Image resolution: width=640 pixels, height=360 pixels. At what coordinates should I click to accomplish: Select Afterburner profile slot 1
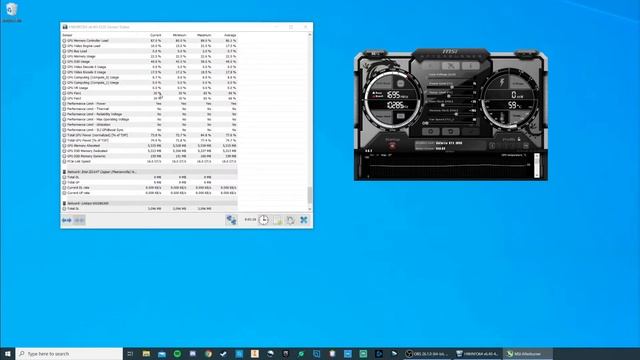[492, 146]
